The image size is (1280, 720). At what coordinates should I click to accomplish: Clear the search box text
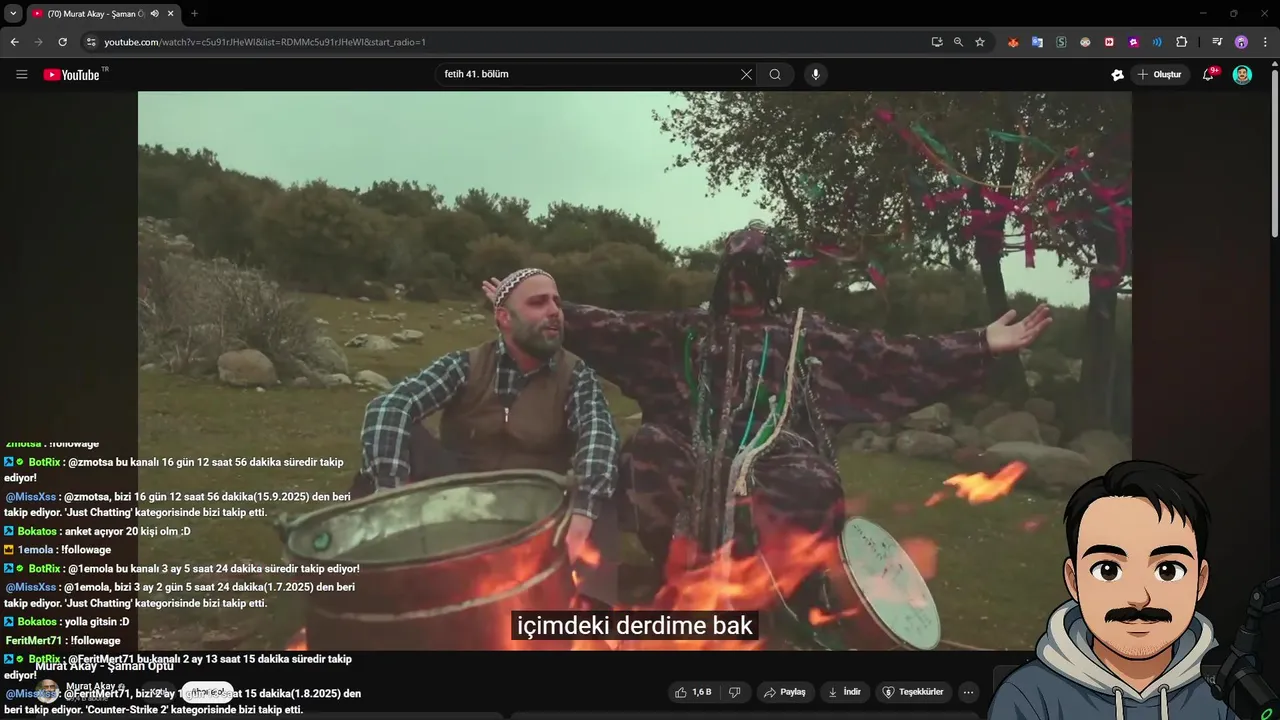pos(746,74)
